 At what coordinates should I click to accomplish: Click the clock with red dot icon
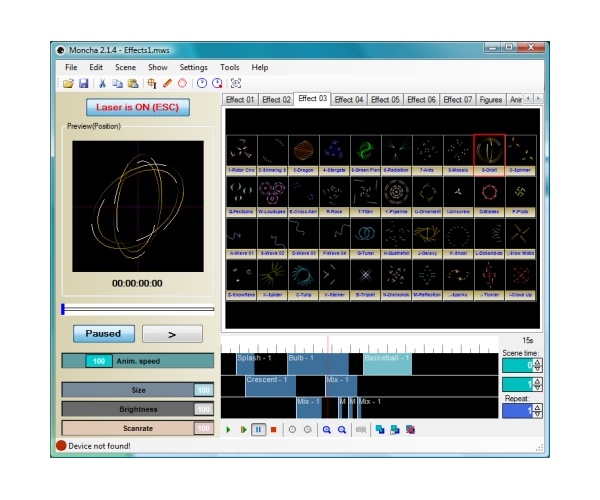217,83
